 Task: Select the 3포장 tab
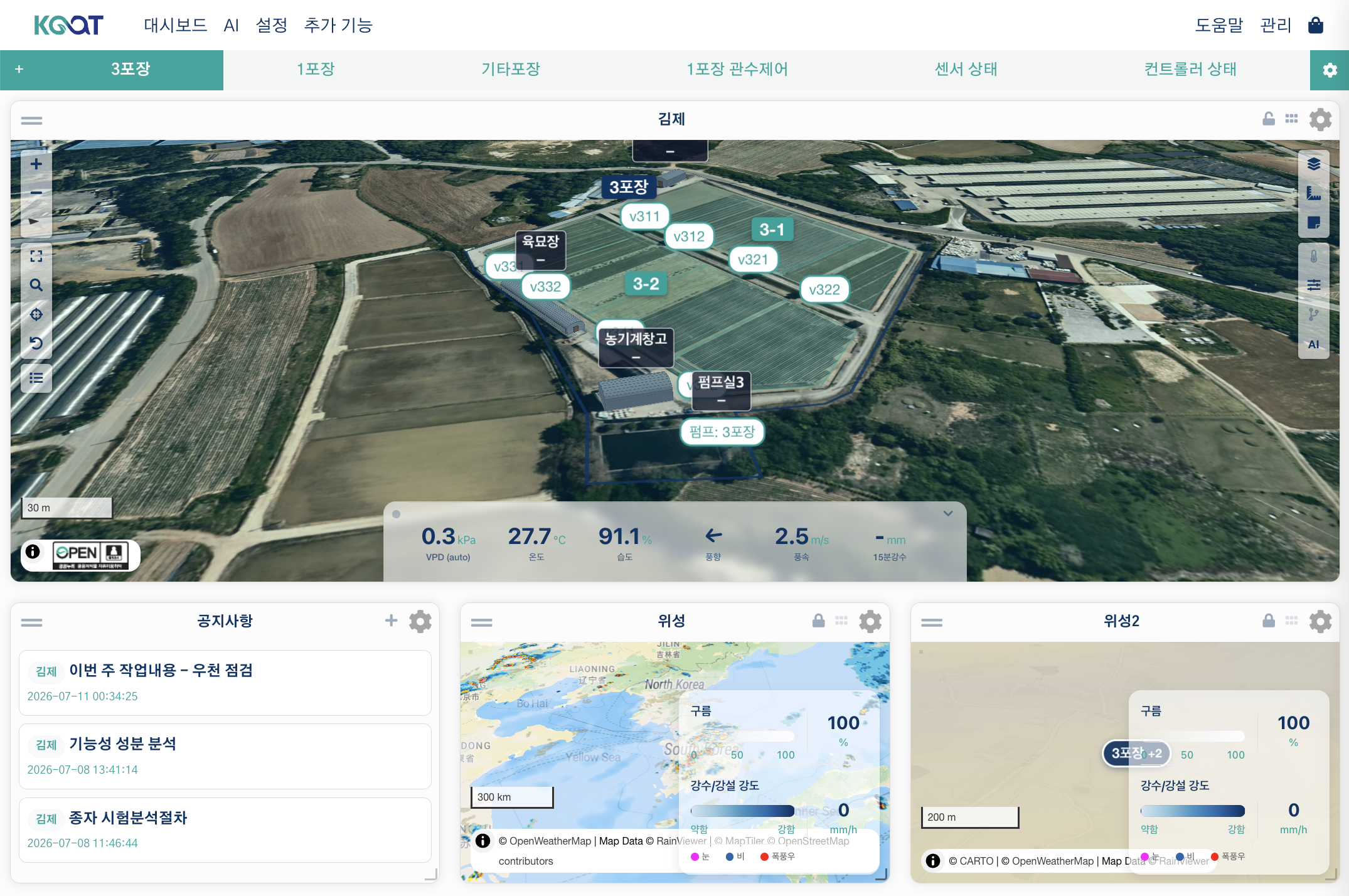131,70
